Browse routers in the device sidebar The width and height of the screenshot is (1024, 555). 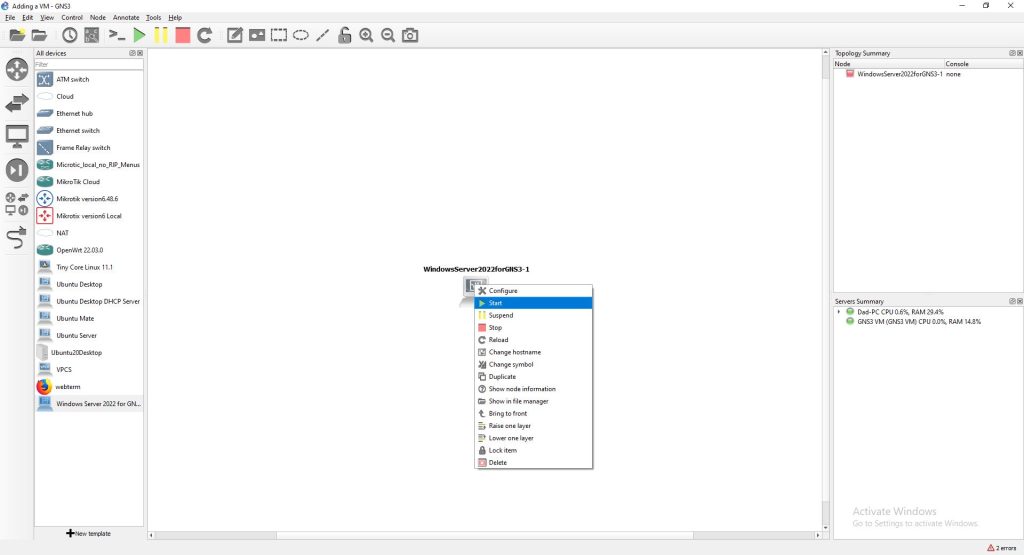point(17,69)
